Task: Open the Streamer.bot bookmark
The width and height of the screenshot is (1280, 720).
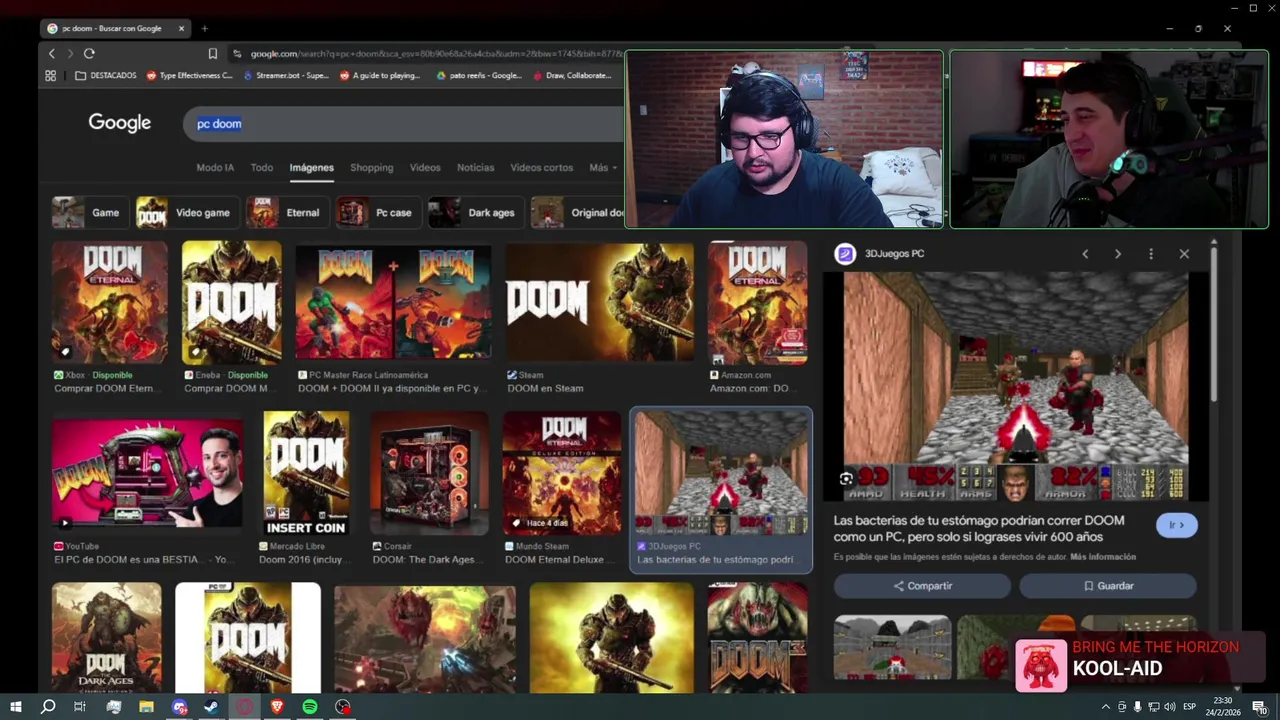Action: (x=285, y=75)
